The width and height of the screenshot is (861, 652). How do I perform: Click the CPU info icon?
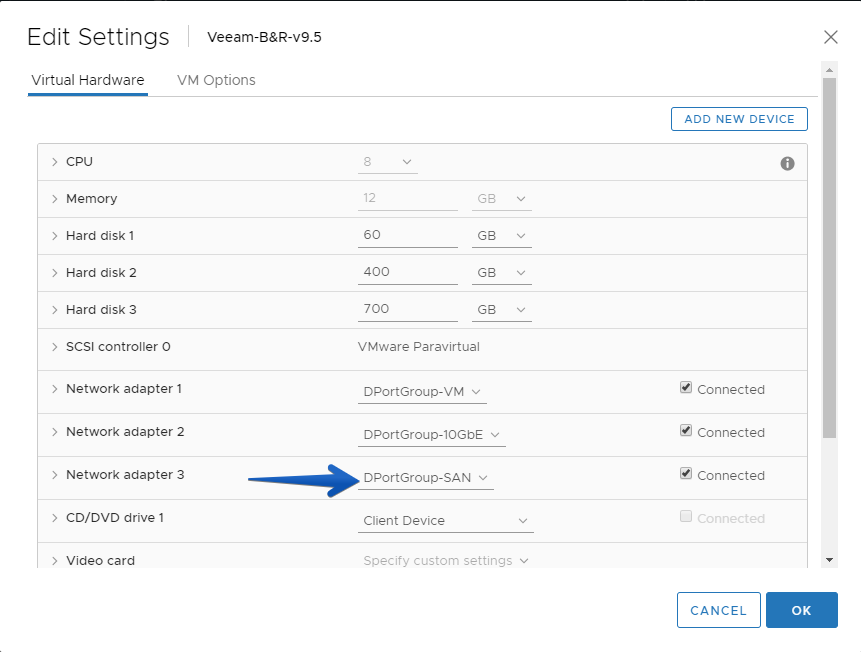(x=787, y=163)
